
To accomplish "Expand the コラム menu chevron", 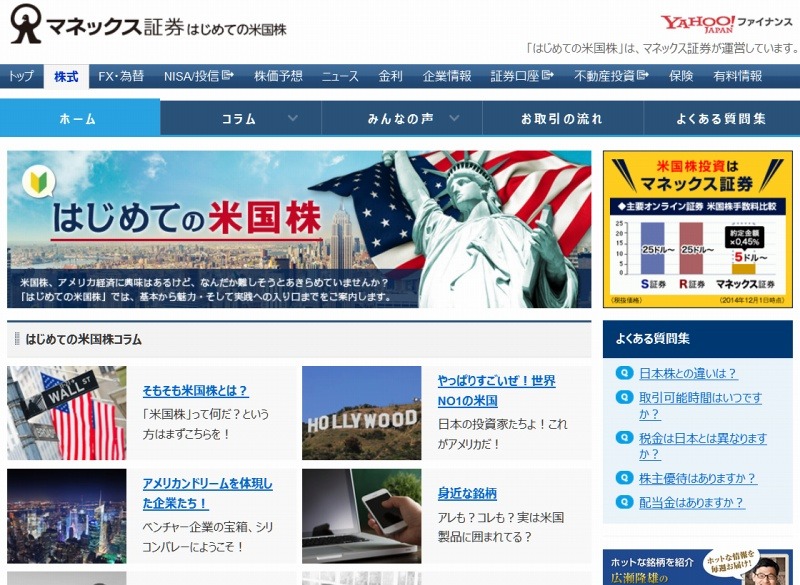I will click(x=293, y=118).
